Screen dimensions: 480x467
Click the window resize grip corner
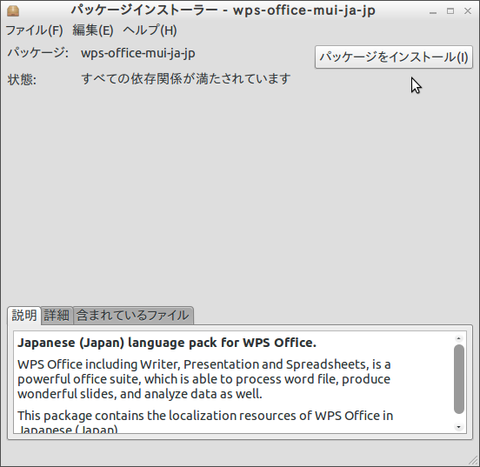[x=474, y=461]
